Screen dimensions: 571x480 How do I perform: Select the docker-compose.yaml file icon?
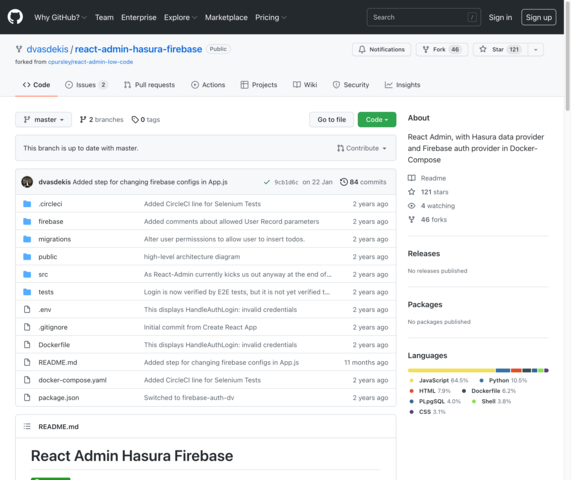27,380
